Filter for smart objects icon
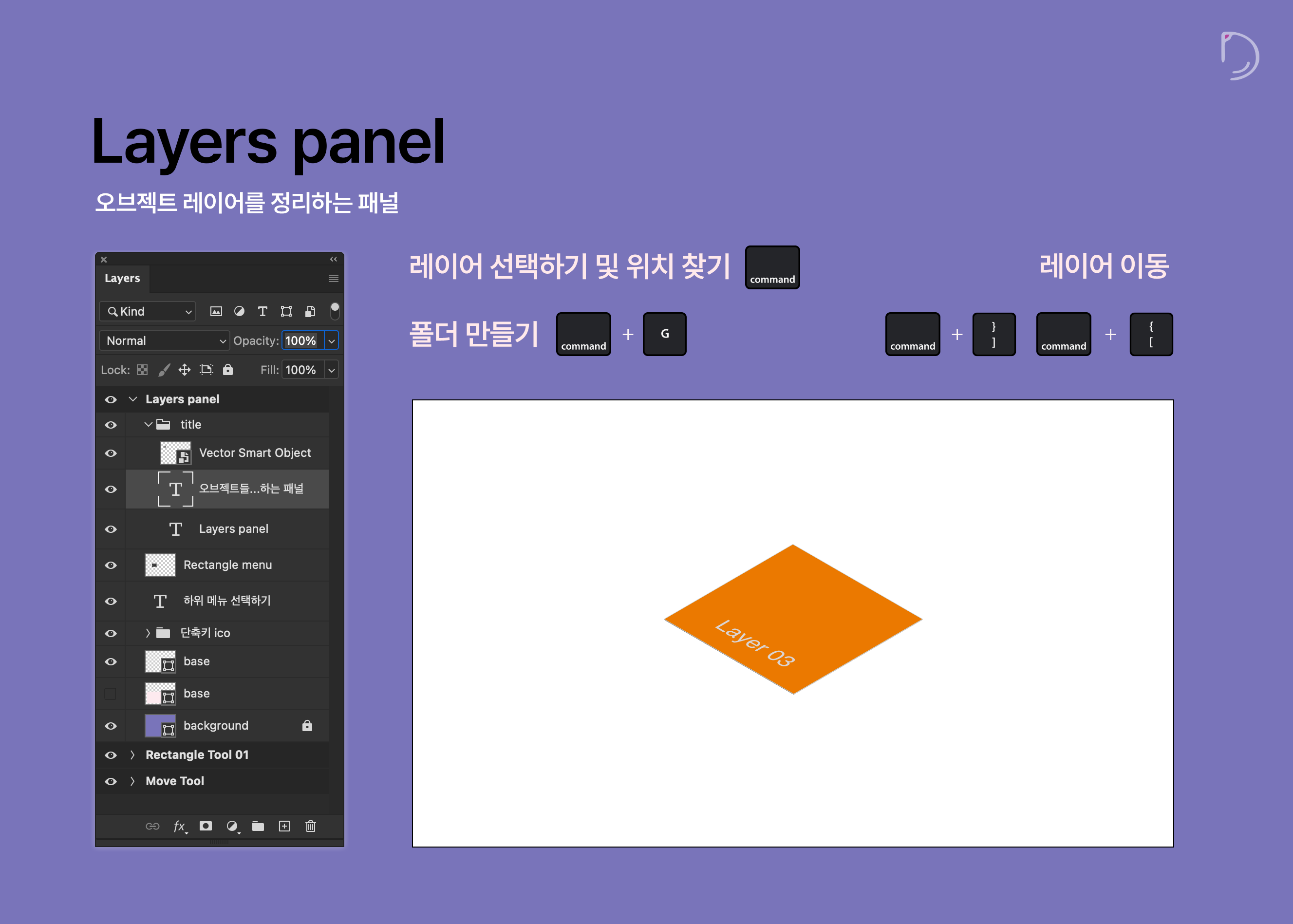1293x924 pixels. pos(310,311)
